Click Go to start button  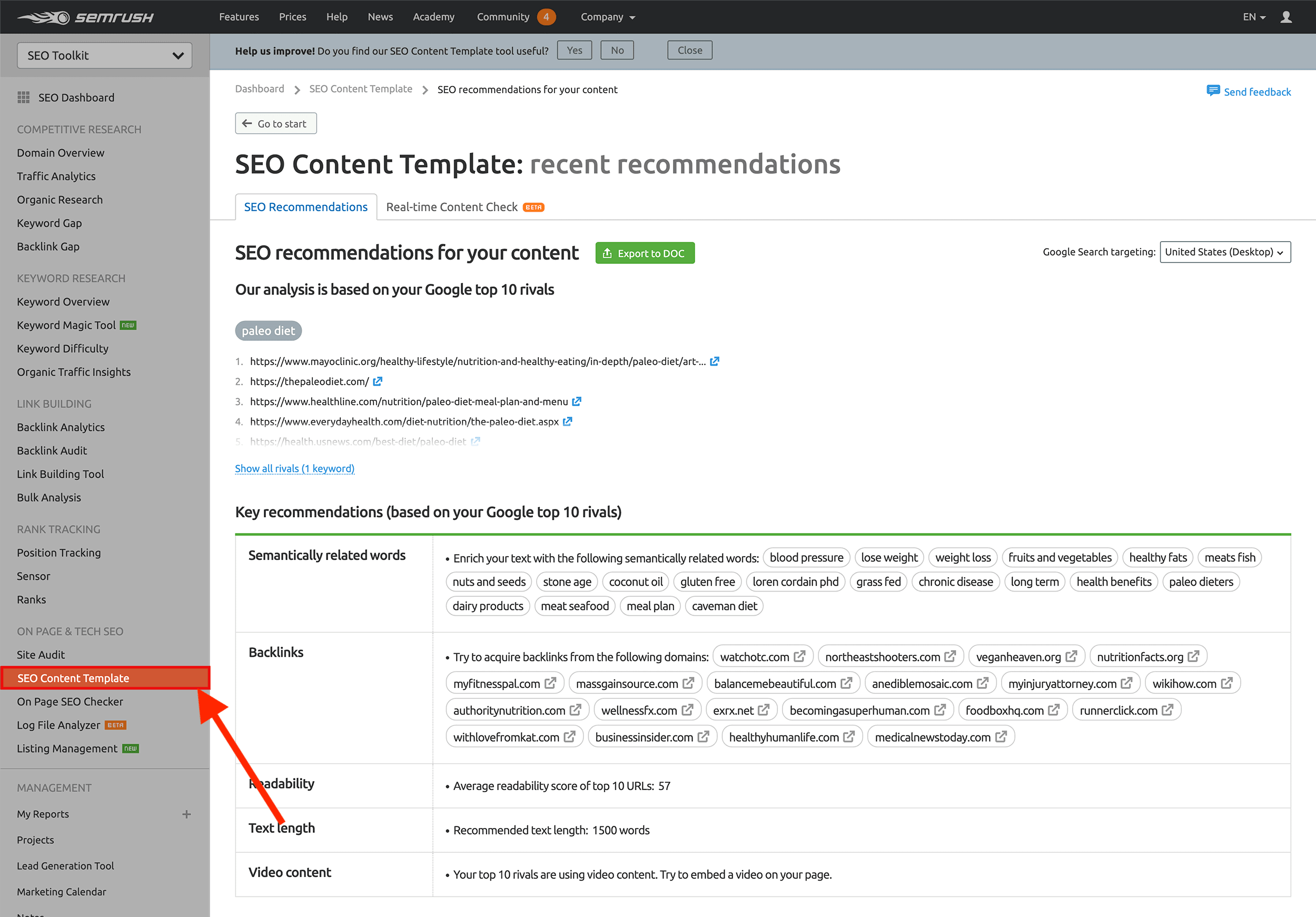(x=276, y=123)
